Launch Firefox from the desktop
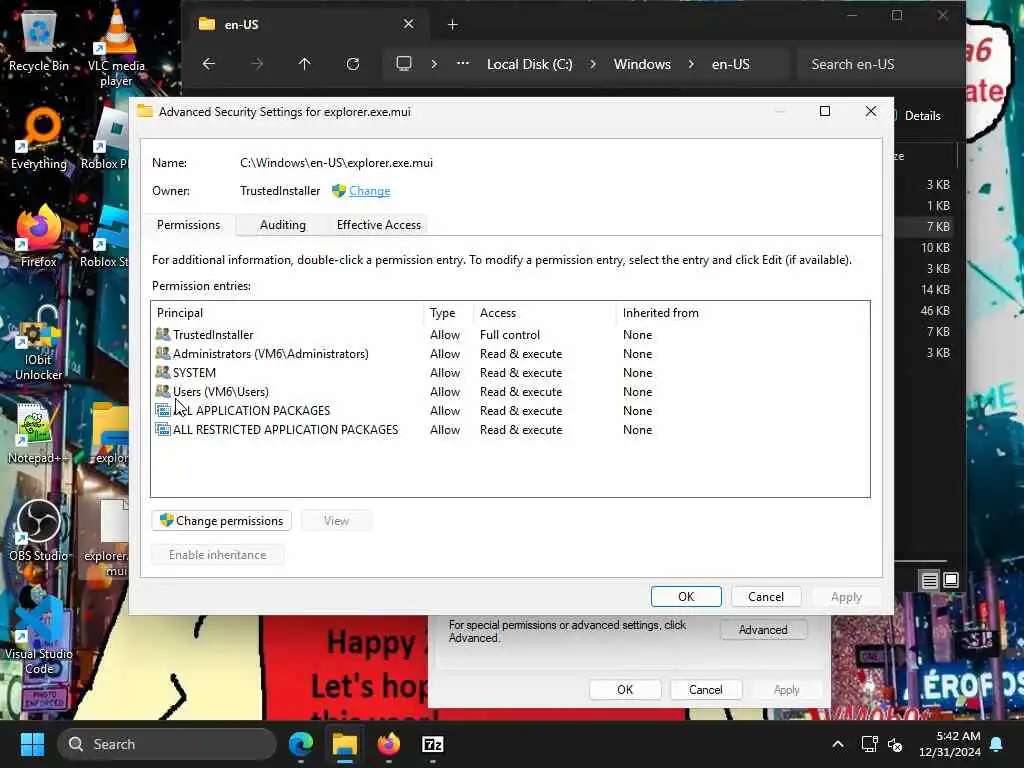The height and width of the screenshot is (768, 1024). tap(39, 236)
